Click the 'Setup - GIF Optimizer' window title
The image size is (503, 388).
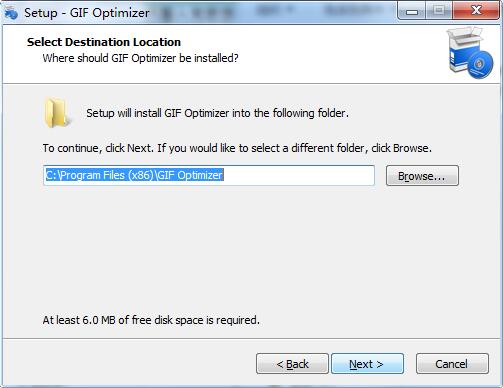coord(87,13)
